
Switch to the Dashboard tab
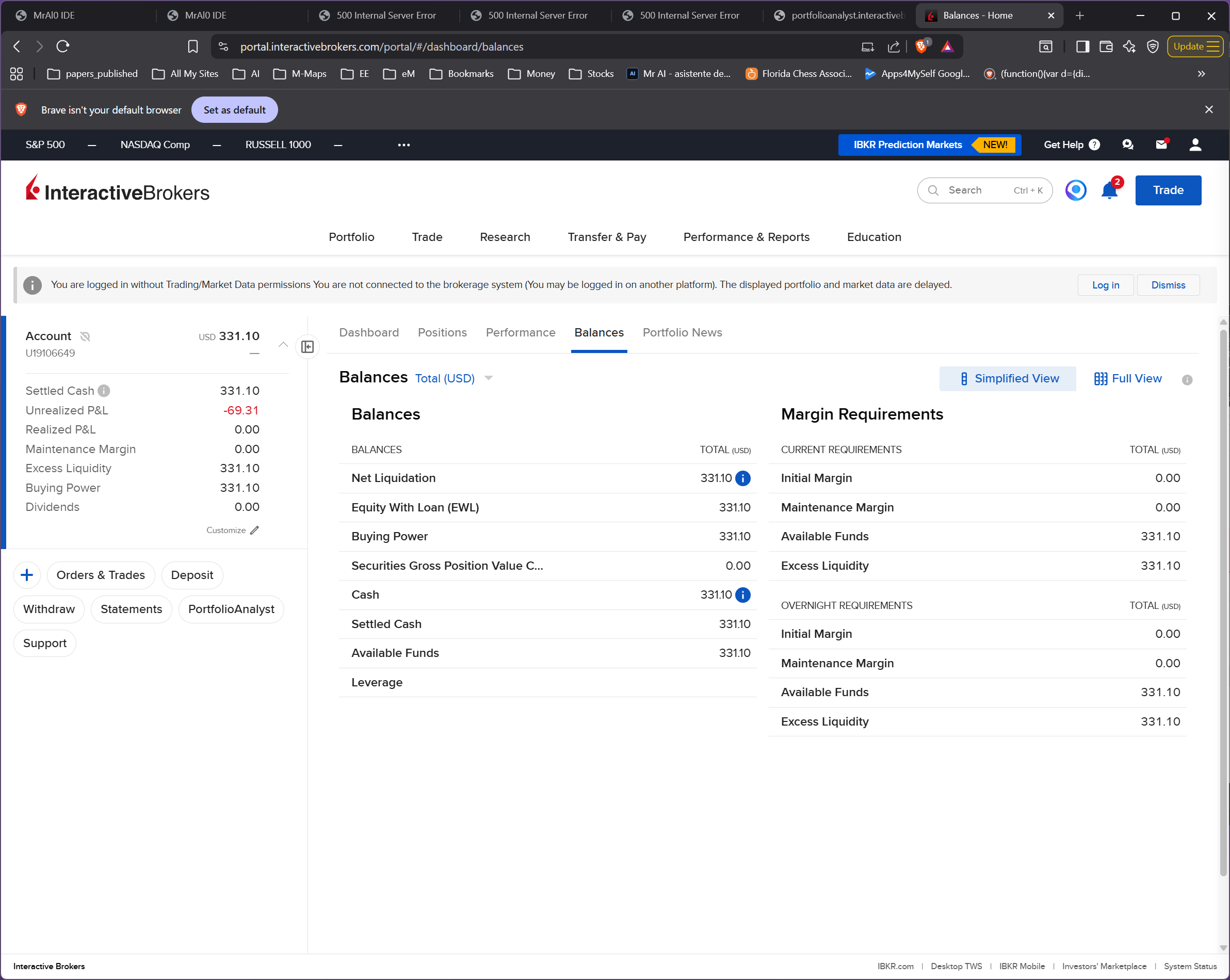(x=368, y=333)
